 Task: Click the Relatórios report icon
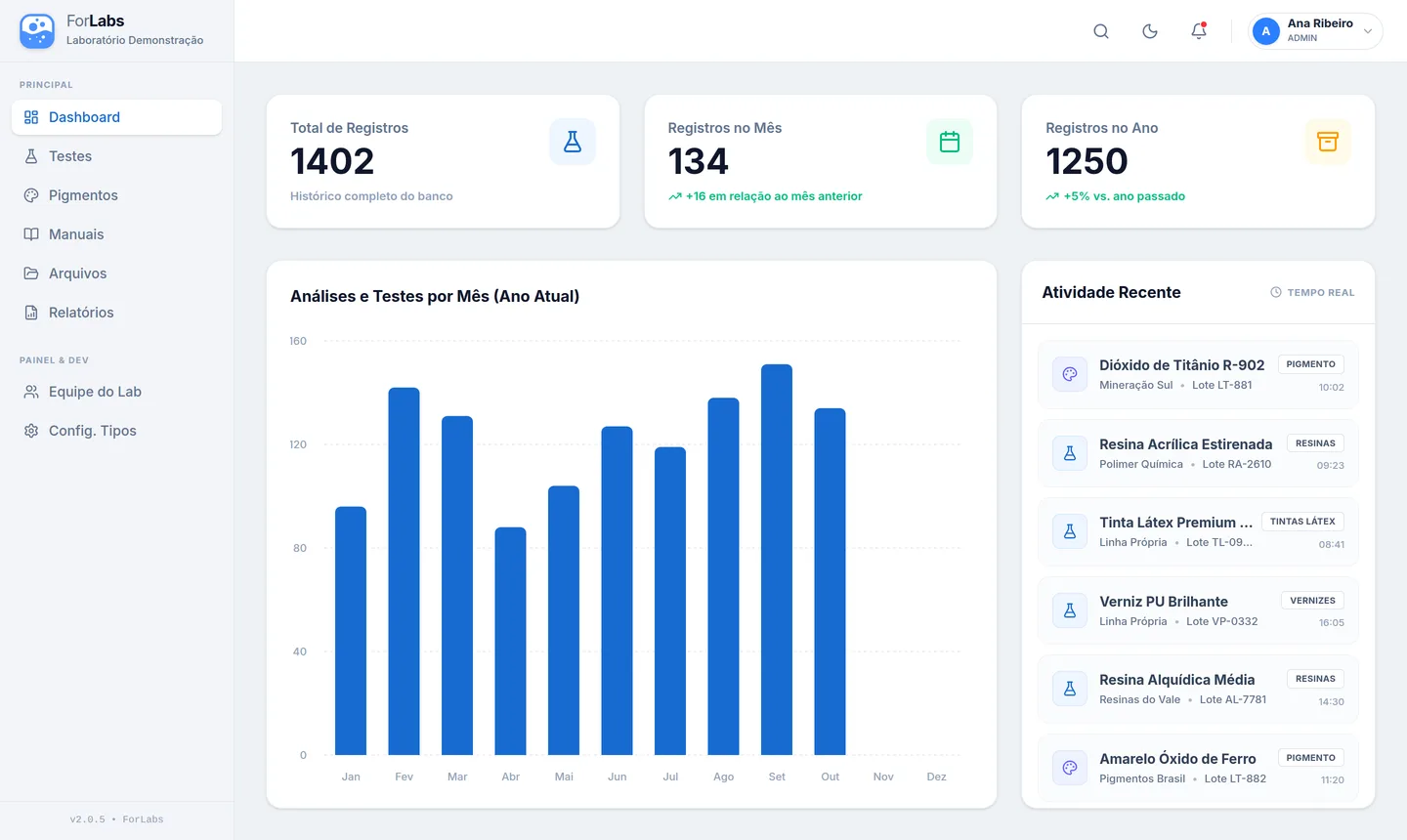pos(31,313)
